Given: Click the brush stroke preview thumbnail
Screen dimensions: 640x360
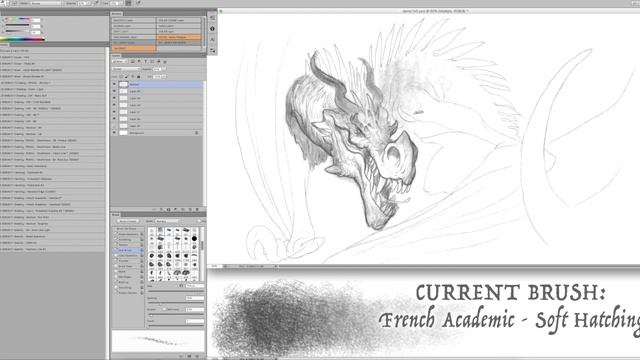Looking at the screenshot, I should [158, 341].
